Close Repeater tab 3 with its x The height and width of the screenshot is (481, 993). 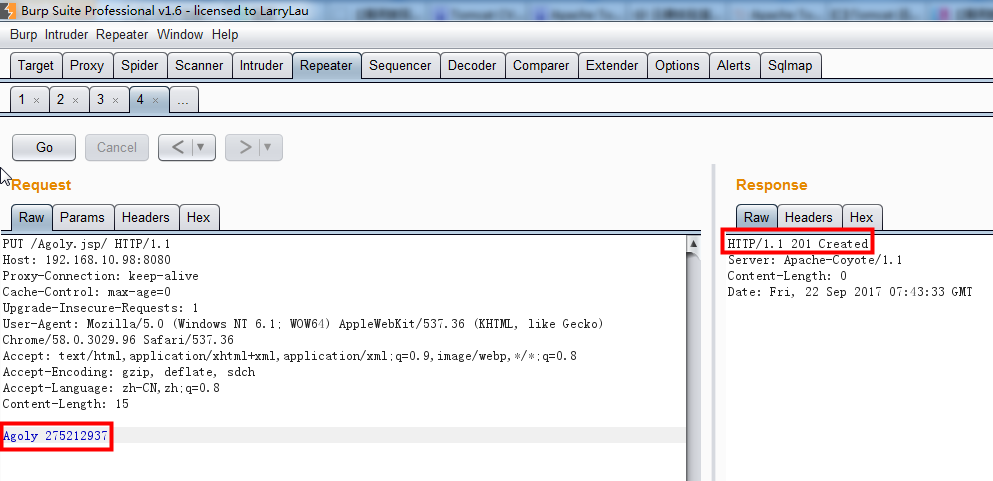(115, 101)
